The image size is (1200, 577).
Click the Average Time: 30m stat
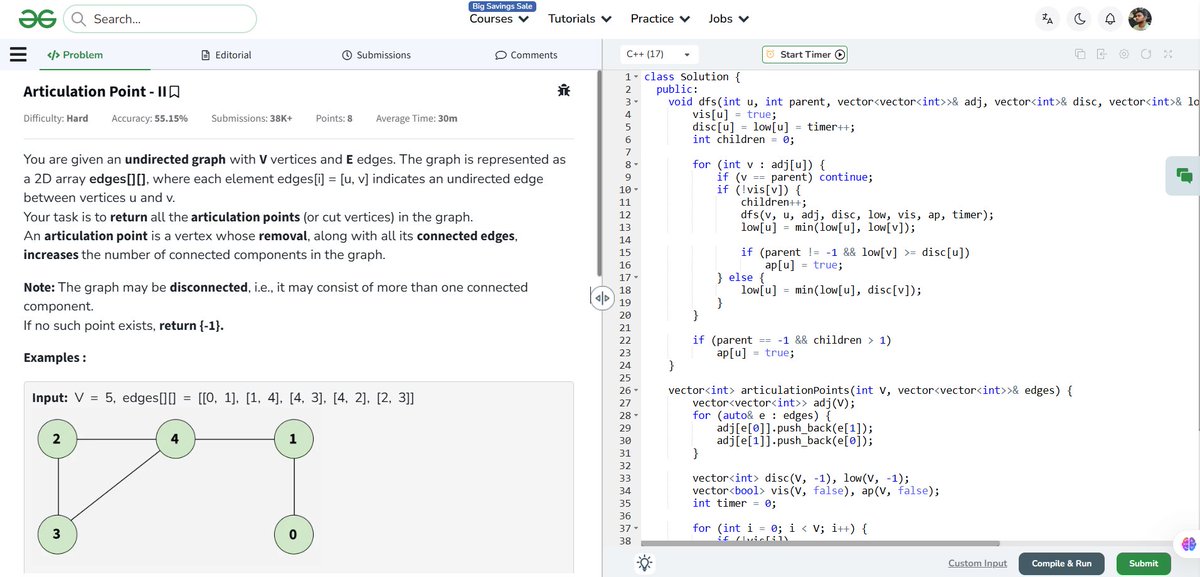(x=417, y=119)
